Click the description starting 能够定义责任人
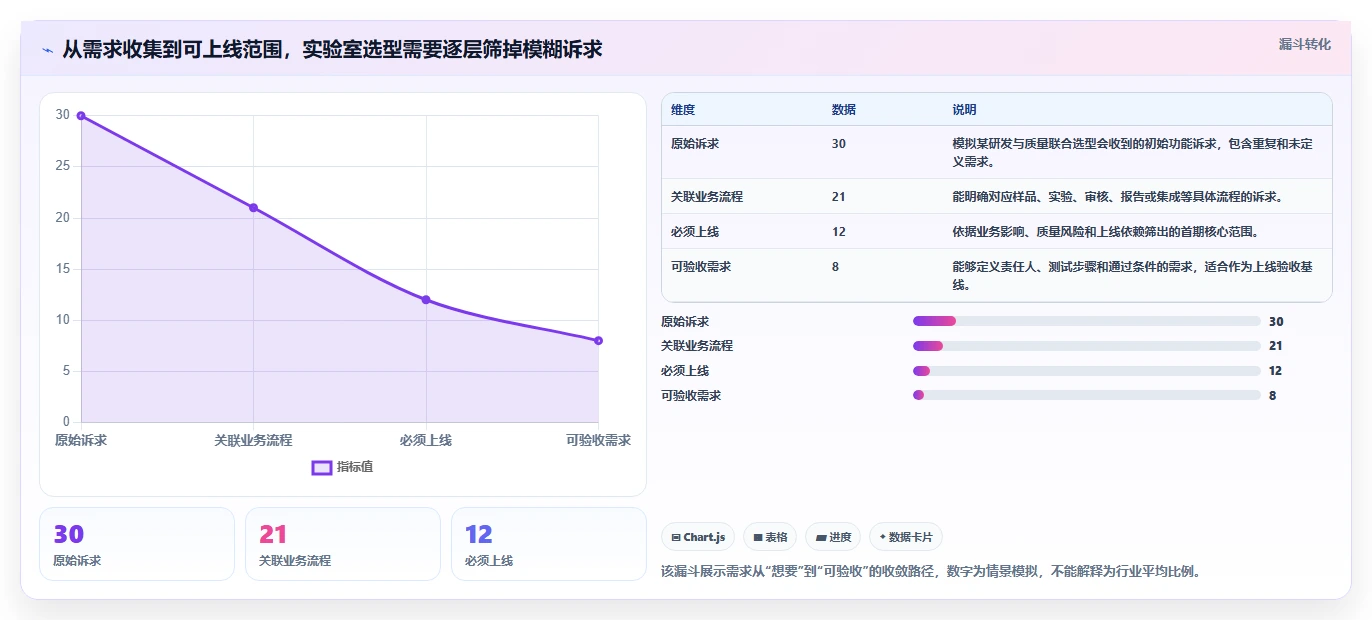 click(x=1133, y=276)
